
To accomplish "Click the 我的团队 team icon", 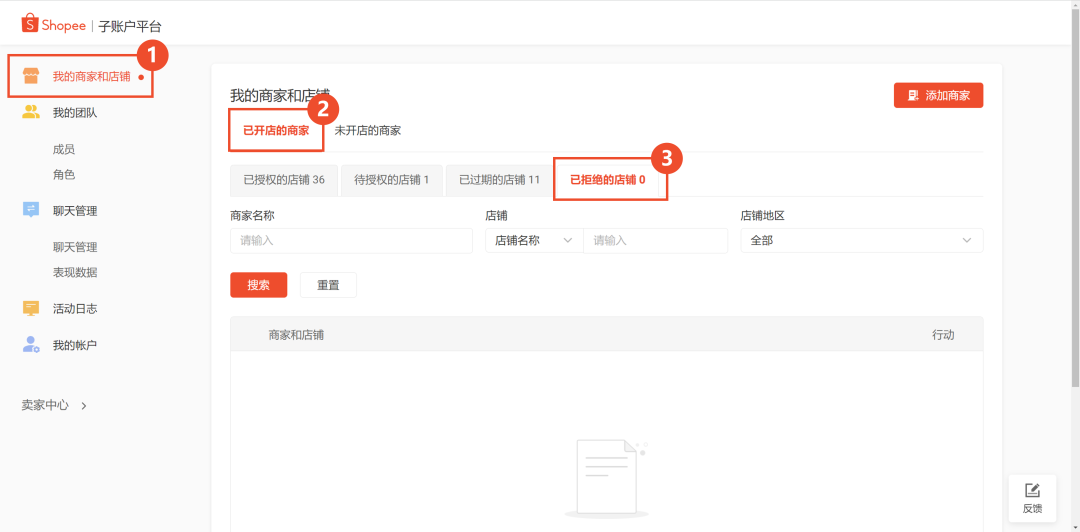I will click(x=31, y=112).
